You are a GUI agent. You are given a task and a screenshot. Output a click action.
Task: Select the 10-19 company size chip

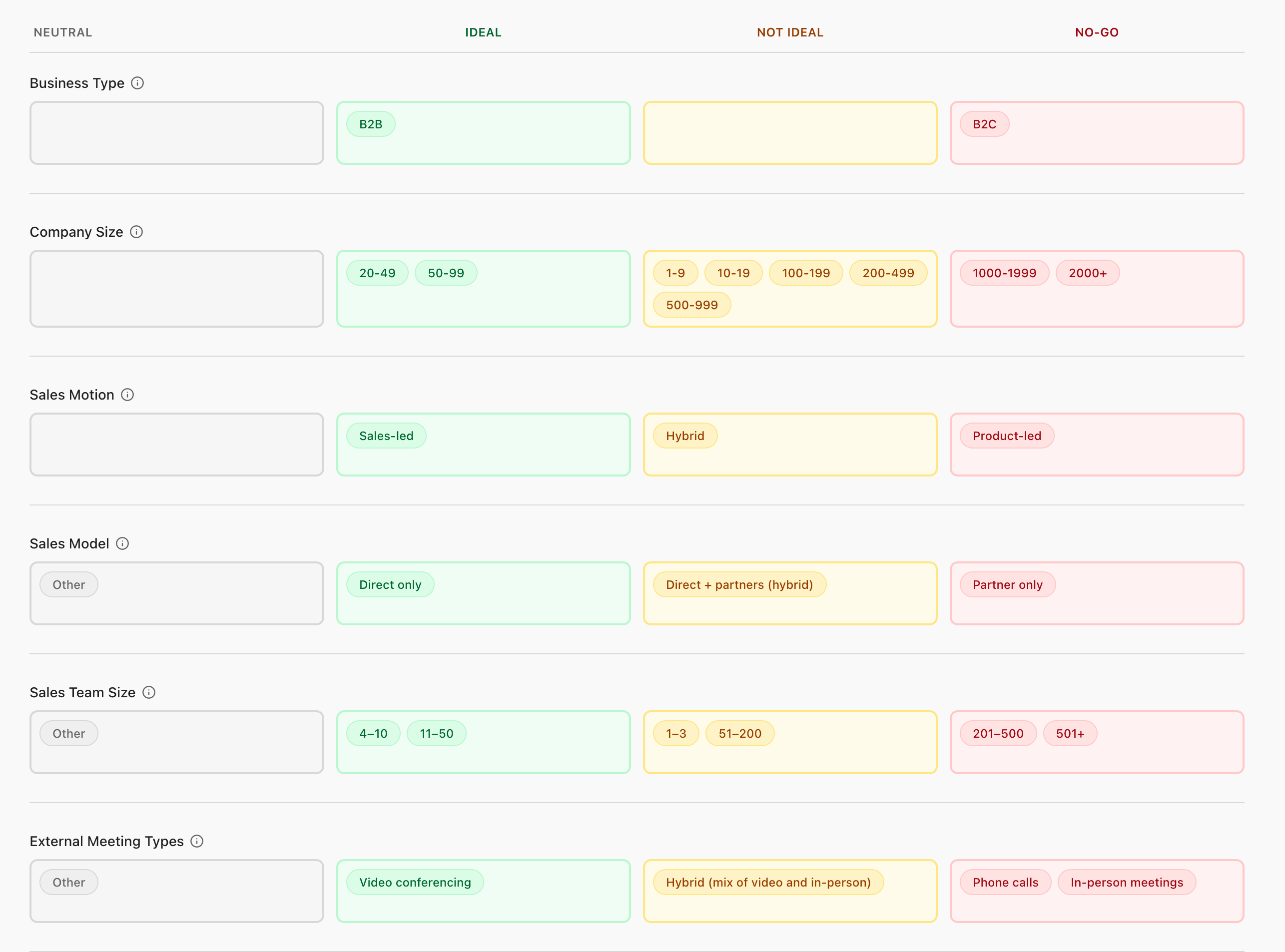[x=733, y=273]
